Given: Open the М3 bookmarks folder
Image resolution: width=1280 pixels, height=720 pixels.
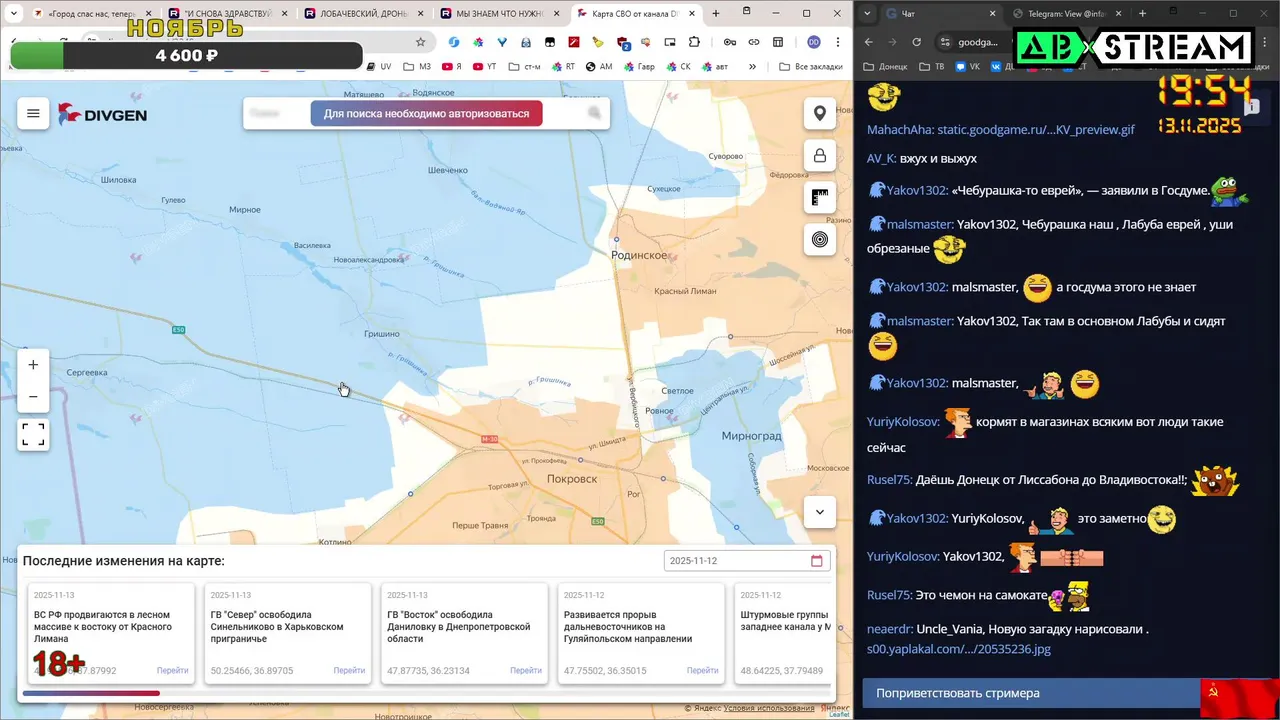Looking at the screenshot, I should 417,66.
